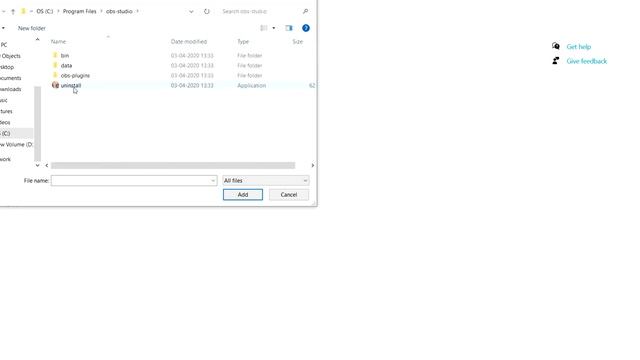Select the bin folder name
This screenshot has width=640, height=360.
pos(65,56)
